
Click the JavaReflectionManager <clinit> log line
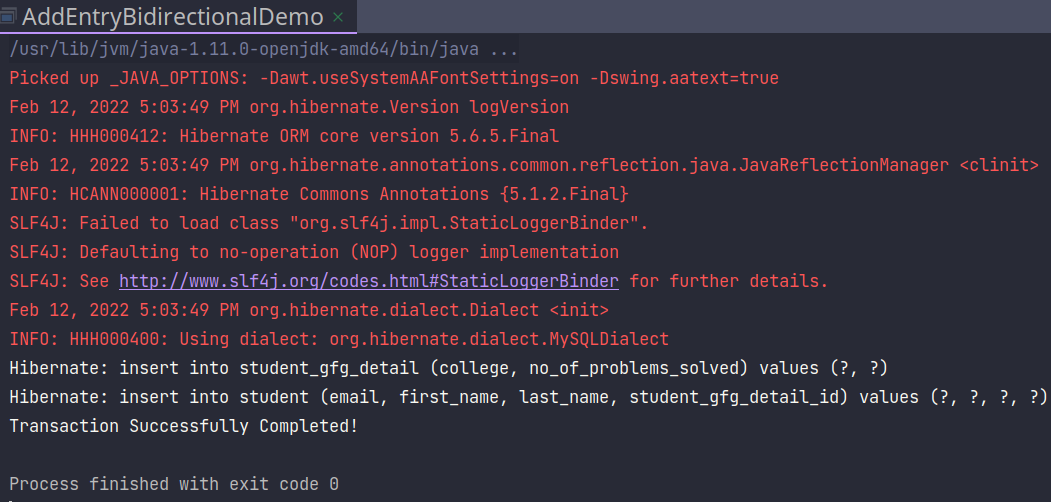(523, 165)
